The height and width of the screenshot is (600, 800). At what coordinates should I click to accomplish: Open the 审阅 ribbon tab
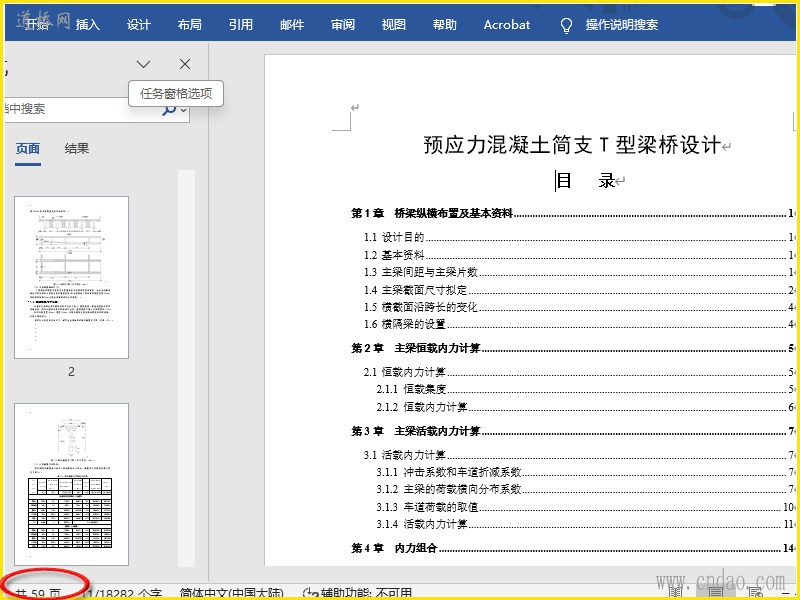(x=342, y=24)
